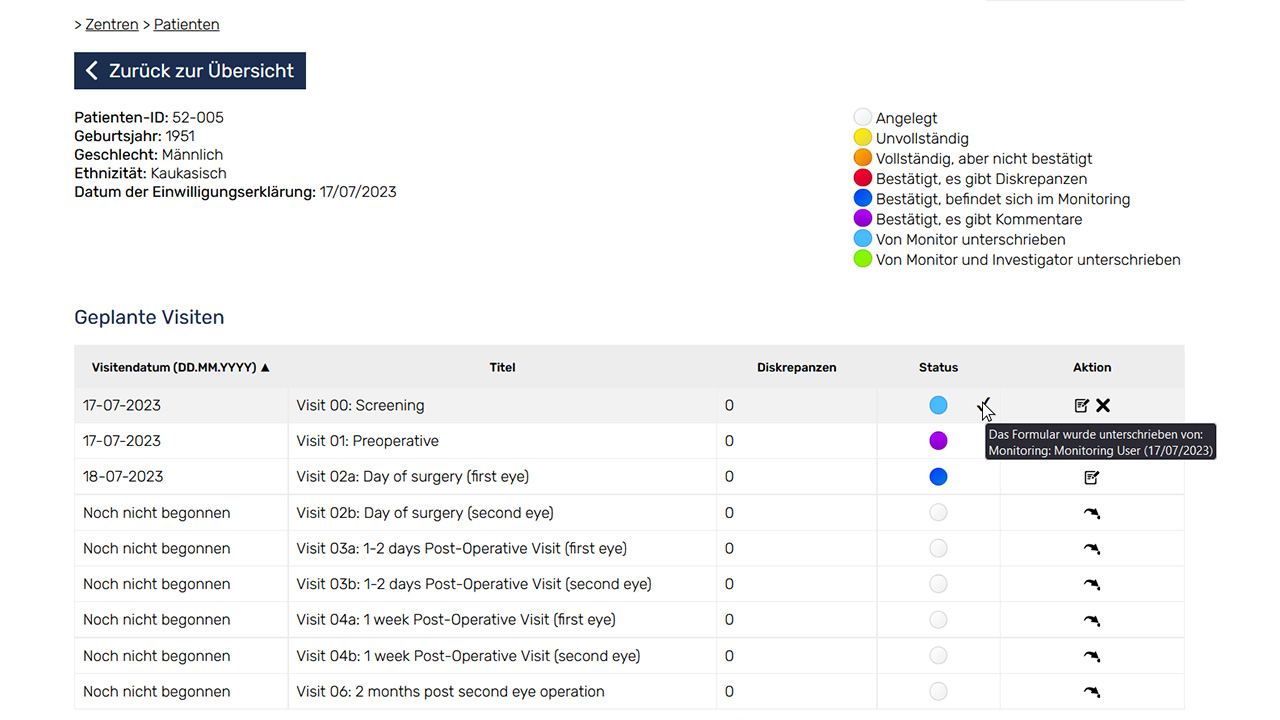Open the Patienten breadcrumb link
The height and width of the screenshot is (720, 1280).
pos(187,24)
